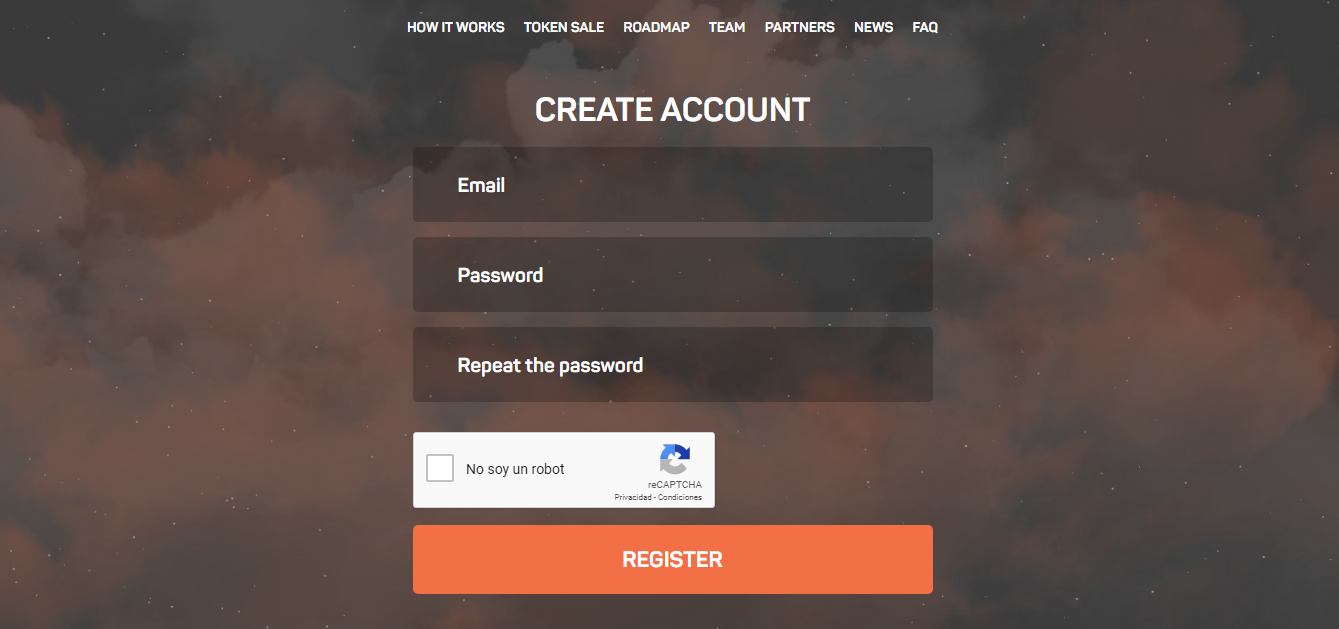1339x629 pixels.
Task: Select TEAM in the top navigation
Action: tap(727, 27)
